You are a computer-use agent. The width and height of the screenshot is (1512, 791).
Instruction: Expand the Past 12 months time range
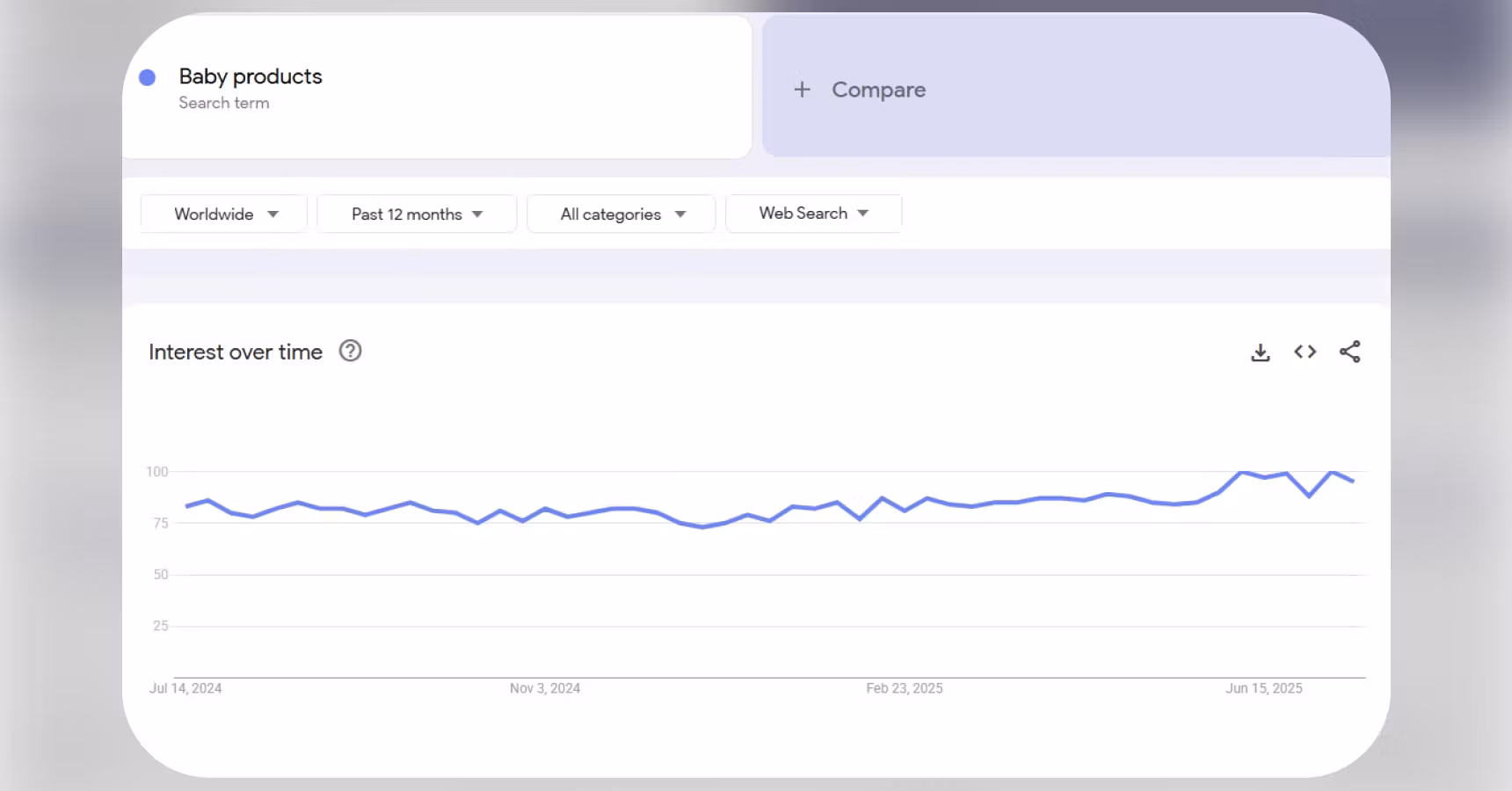click(x=417, y=214)
